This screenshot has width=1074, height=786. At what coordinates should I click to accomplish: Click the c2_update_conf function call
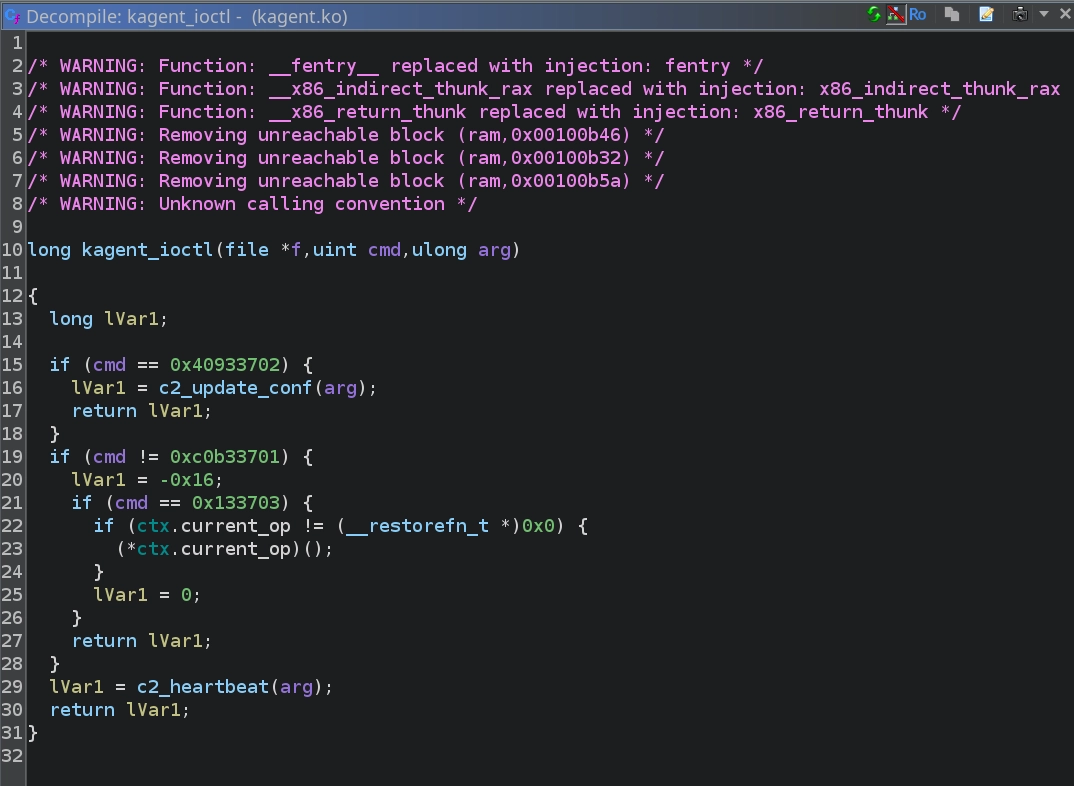tap(235, 388)
